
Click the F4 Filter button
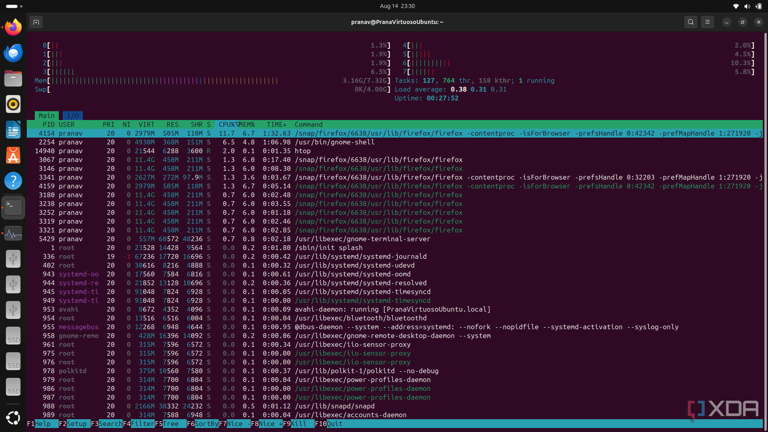tap(143, 424)
